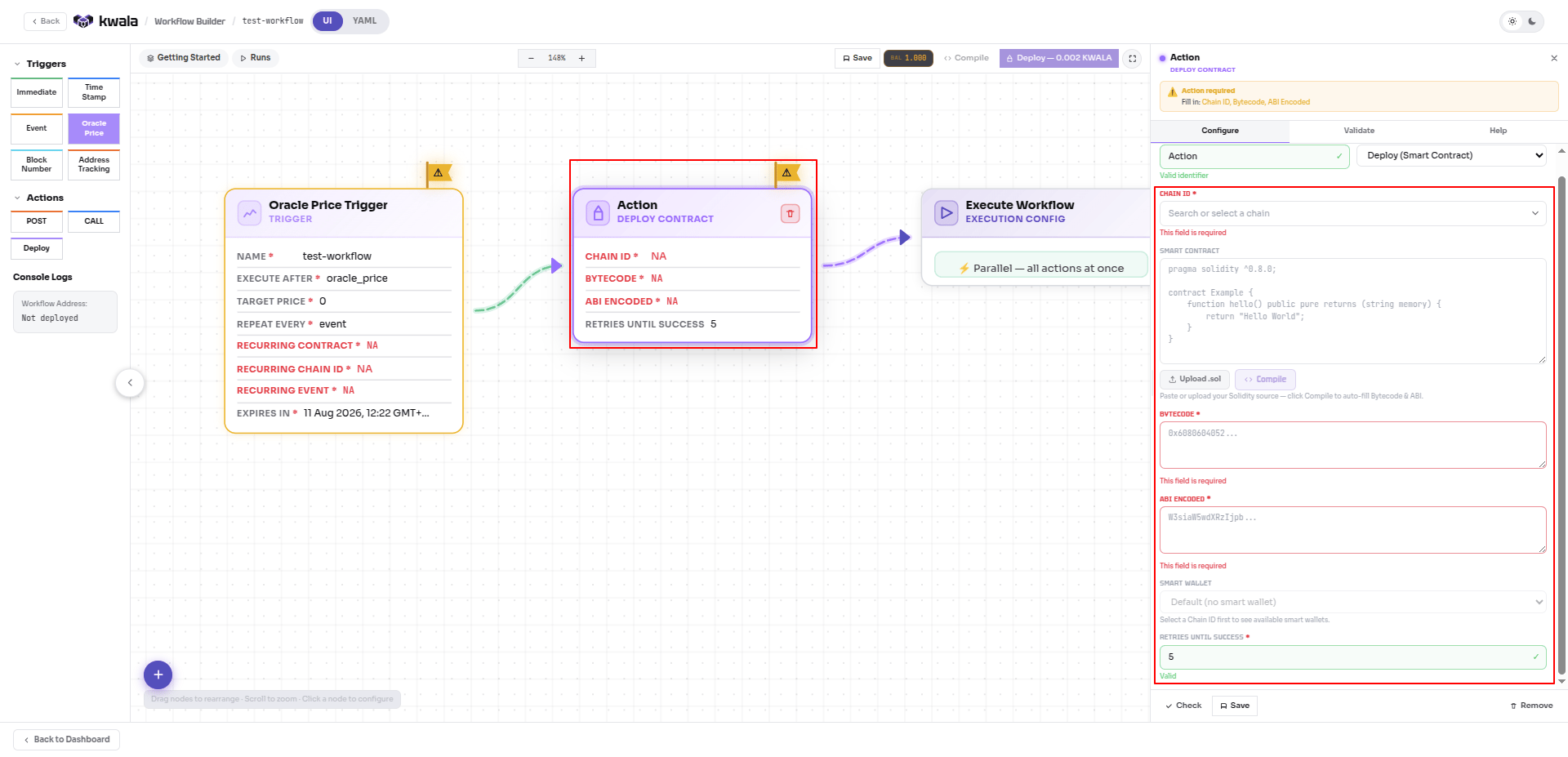Click warning flag on Action node
The width and height of the screenshot is (1568, 757).
[786, 172]
